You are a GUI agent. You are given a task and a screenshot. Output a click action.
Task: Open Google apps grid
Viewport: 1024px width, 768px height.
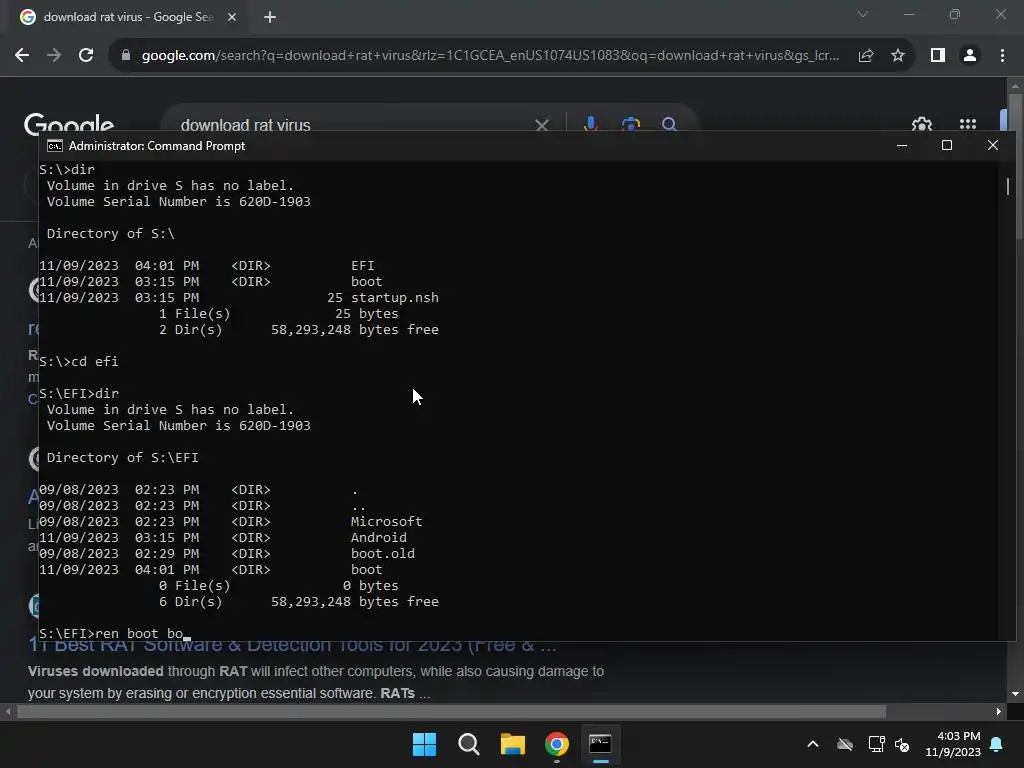[x=968, y=124]
